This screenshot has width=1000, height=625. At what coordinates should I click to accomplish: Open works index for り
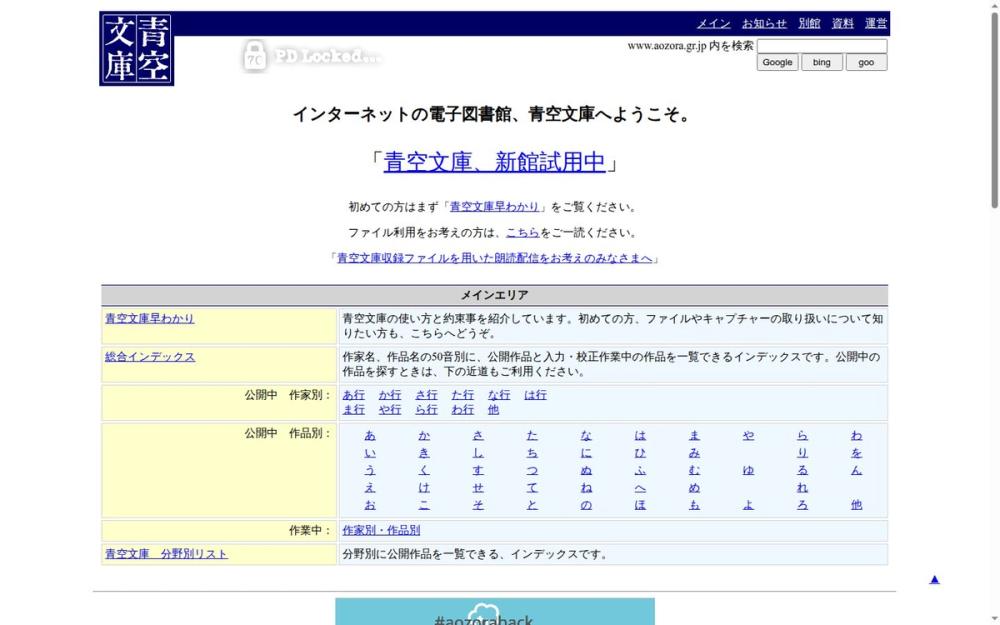pyautogui.click(x=802, y=453)
